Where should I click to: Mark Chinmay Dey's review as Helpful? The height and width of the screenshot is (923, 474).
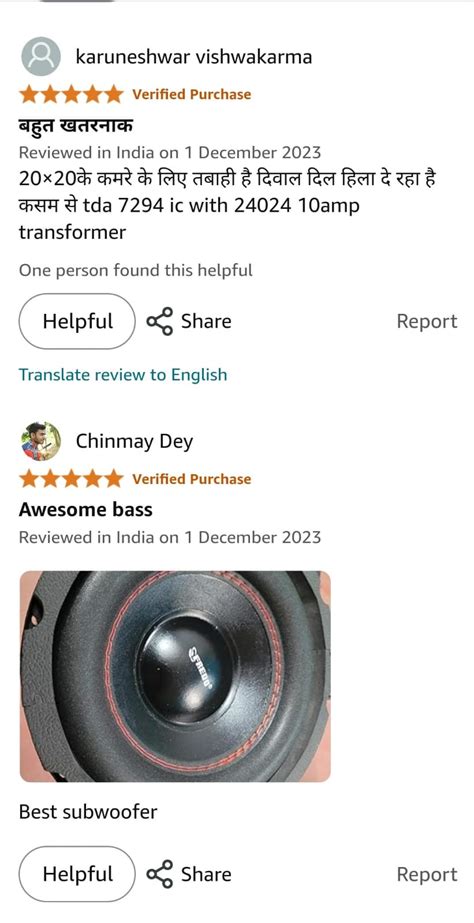pos(77,874)
